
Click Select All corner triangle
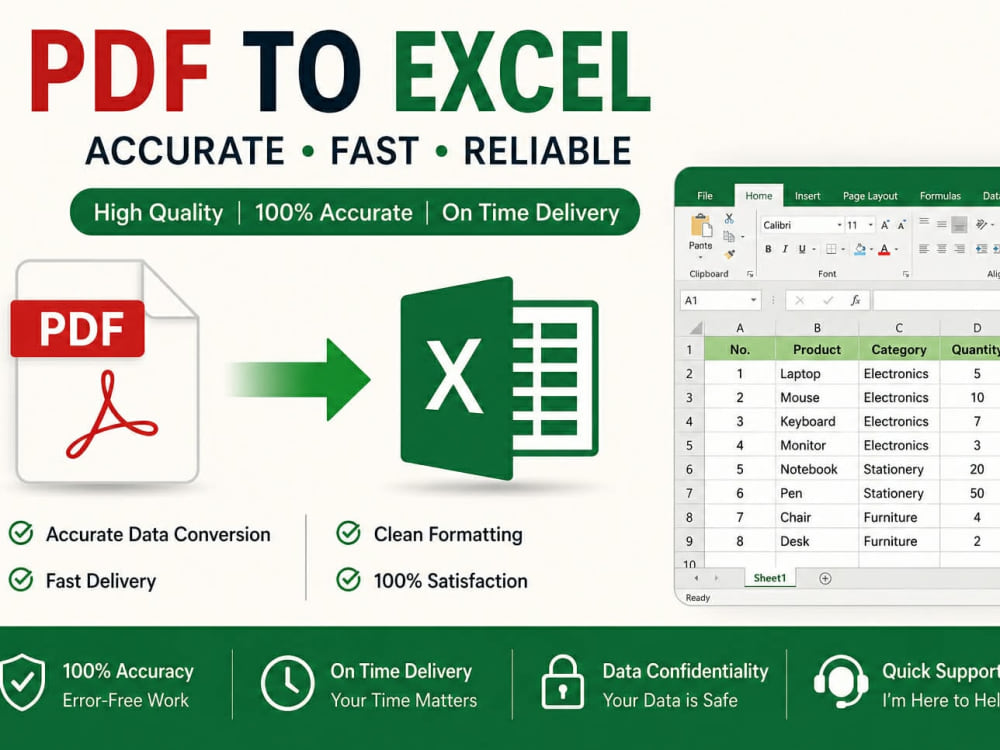(x=695, y=328)
